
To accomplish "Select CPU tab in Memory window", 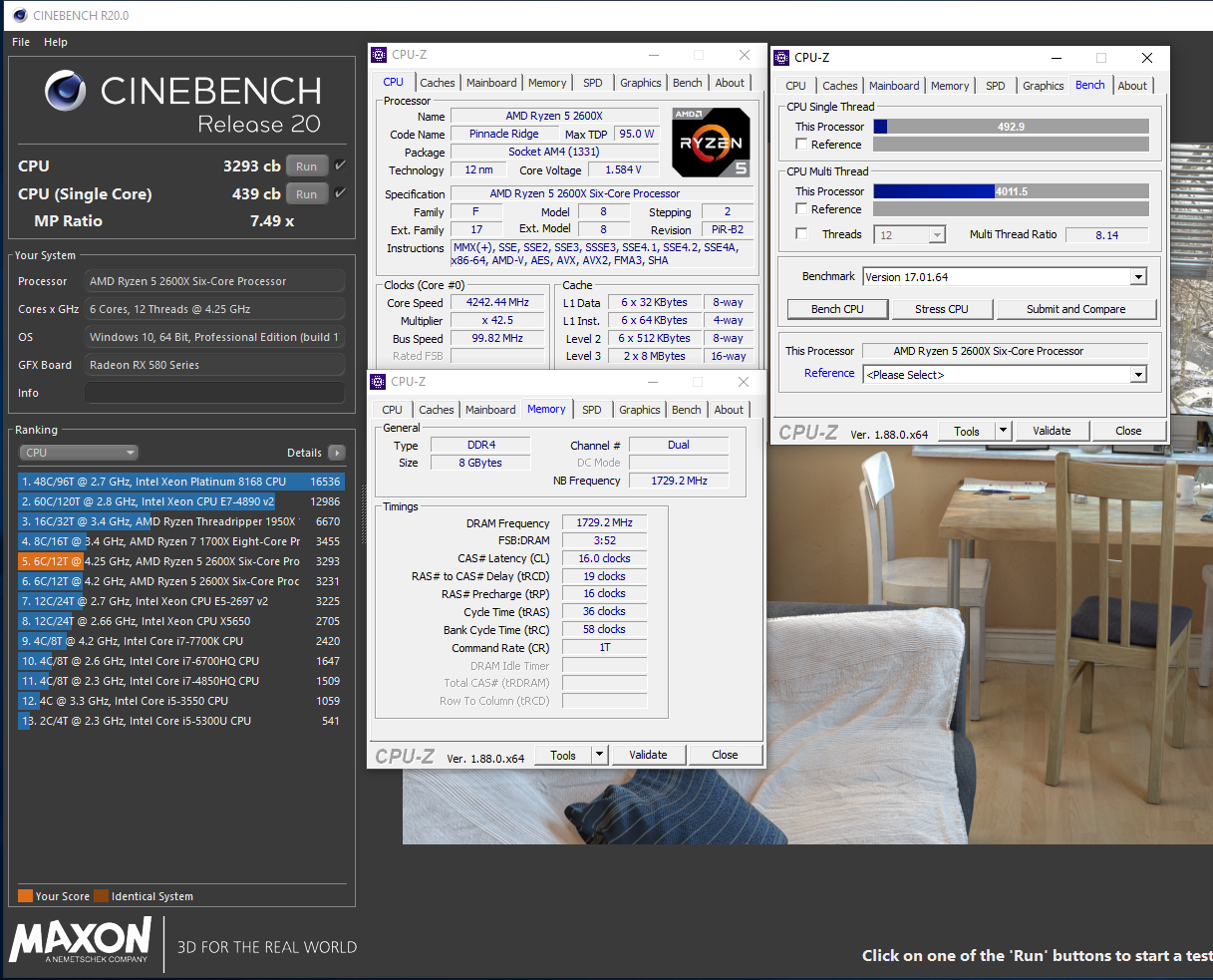I will [x=393, y=410].
